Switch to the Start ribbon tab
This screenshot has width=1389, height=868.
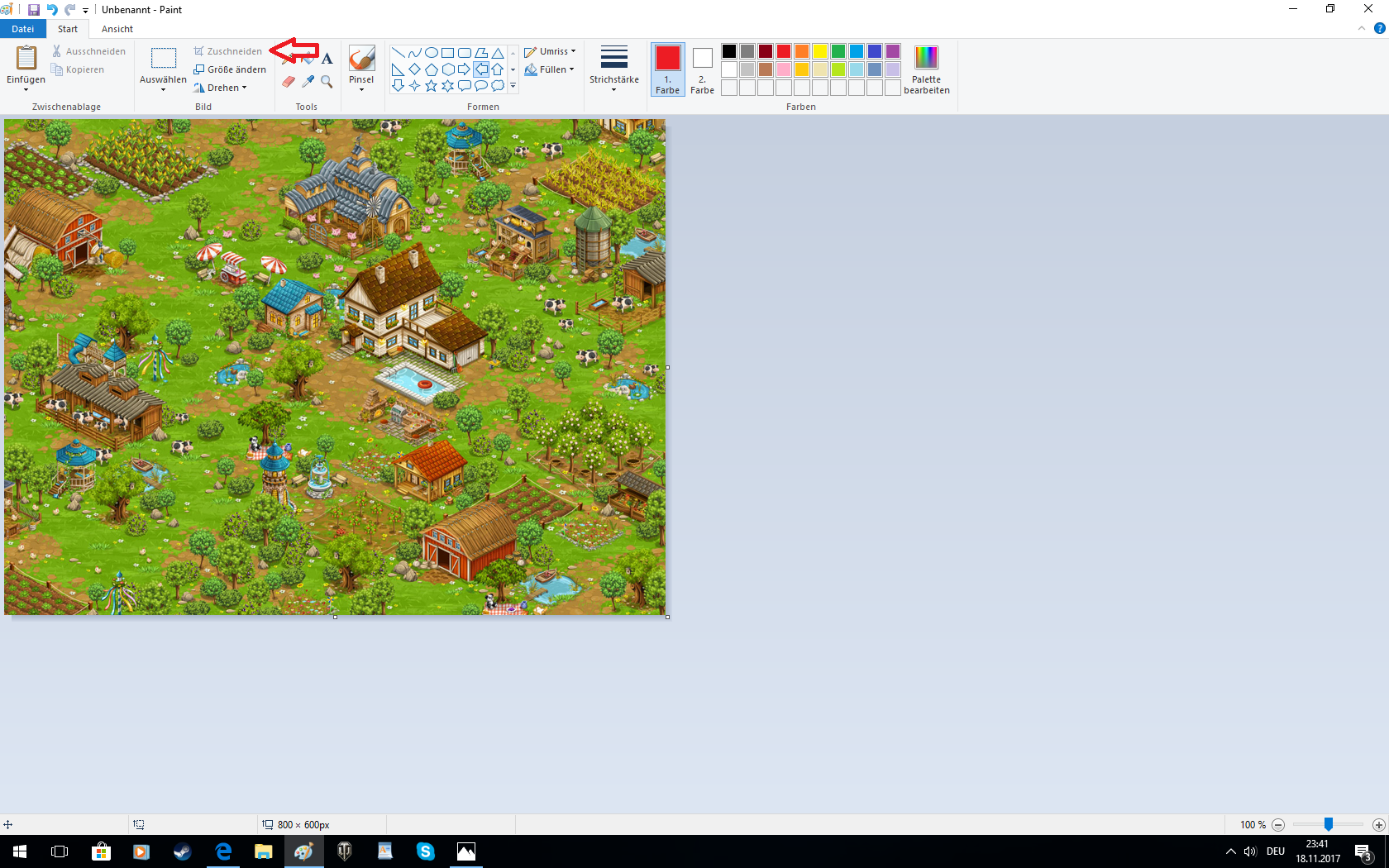(68, 29)
